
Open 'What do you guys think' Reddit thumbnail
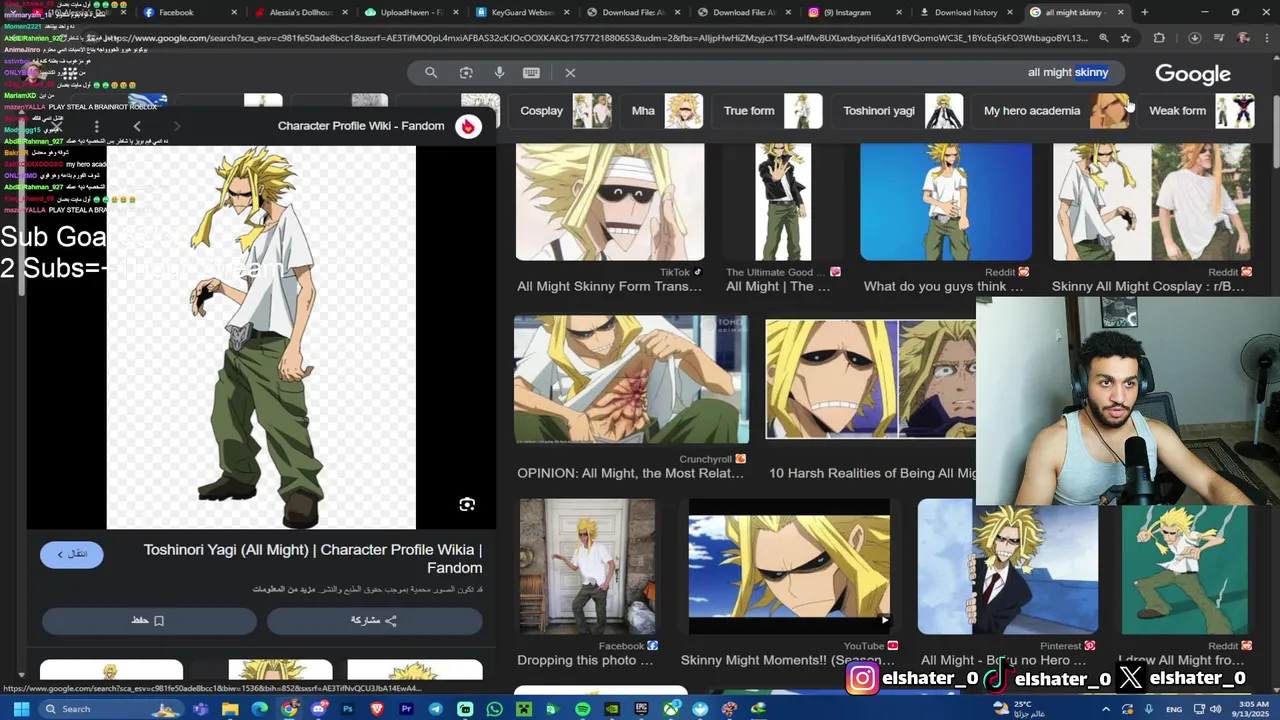tap(946, 202)
